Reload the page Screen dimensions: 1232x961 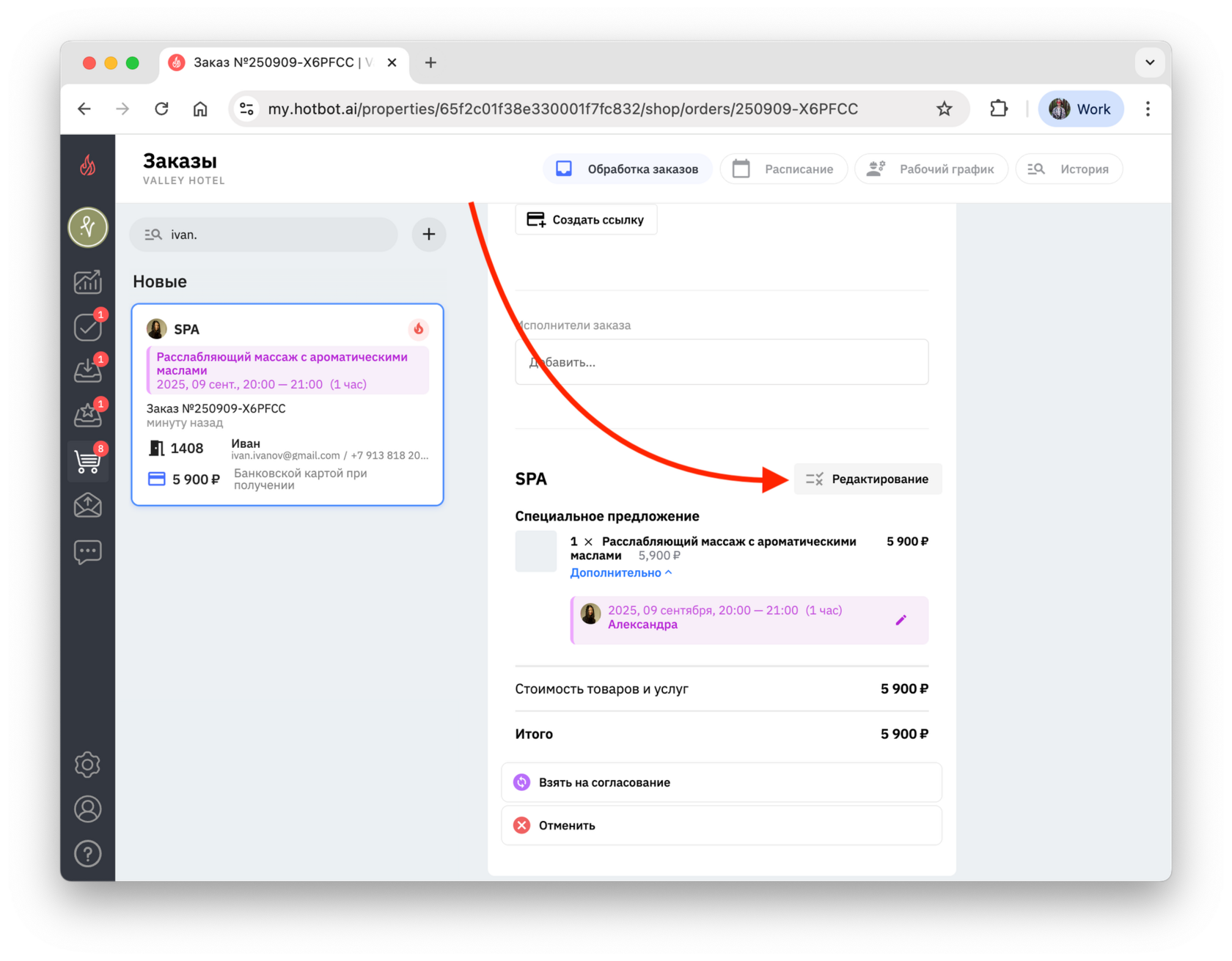tap(161, 109)
